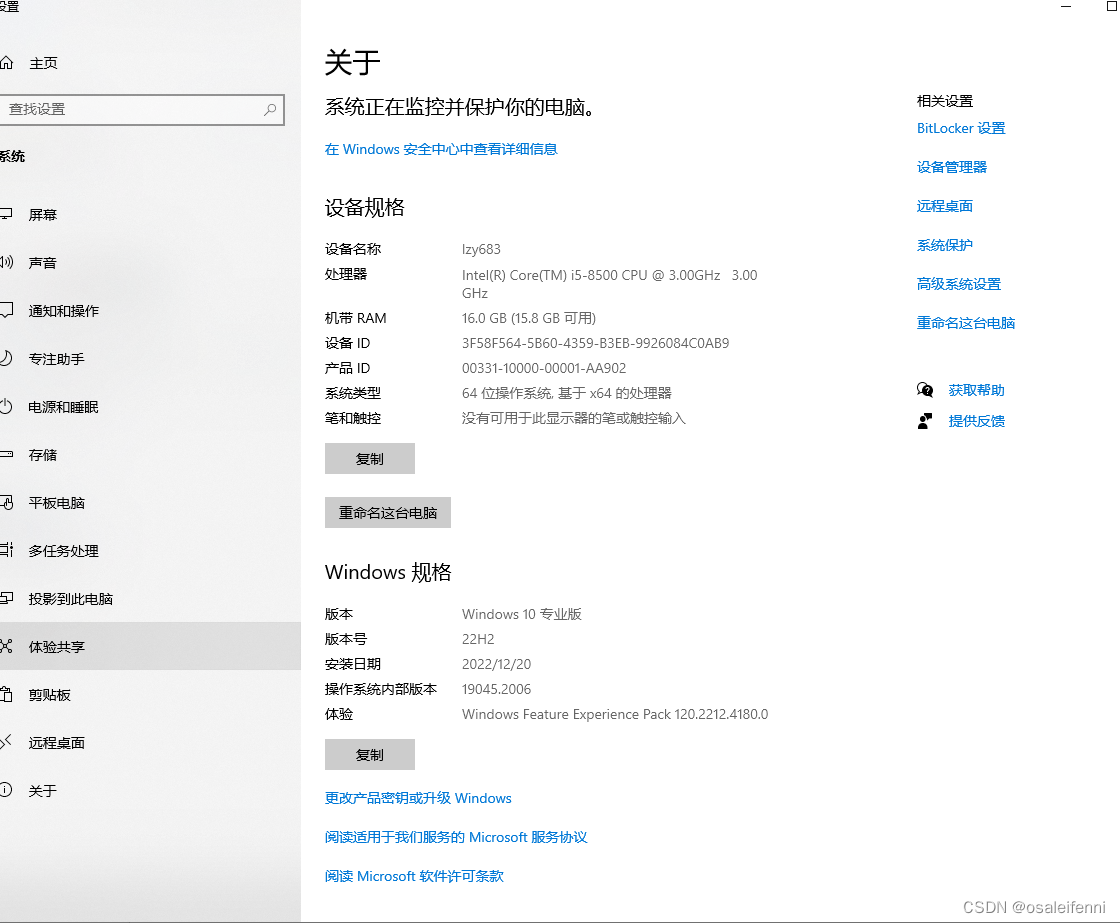Click OS build value 19045.2006
Viewport: 1120px width, 923px height.
(x=496, y=689)
